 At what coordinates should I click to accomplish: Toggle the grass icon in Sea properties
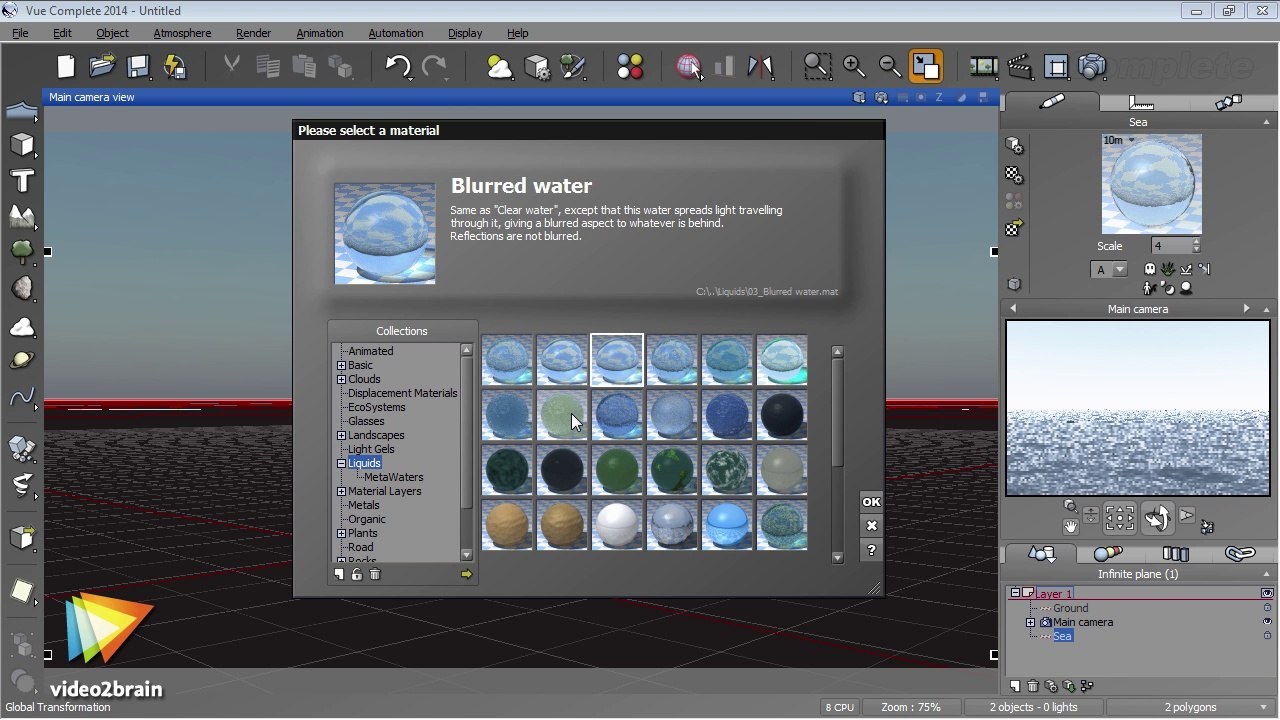coord(1168,269)
